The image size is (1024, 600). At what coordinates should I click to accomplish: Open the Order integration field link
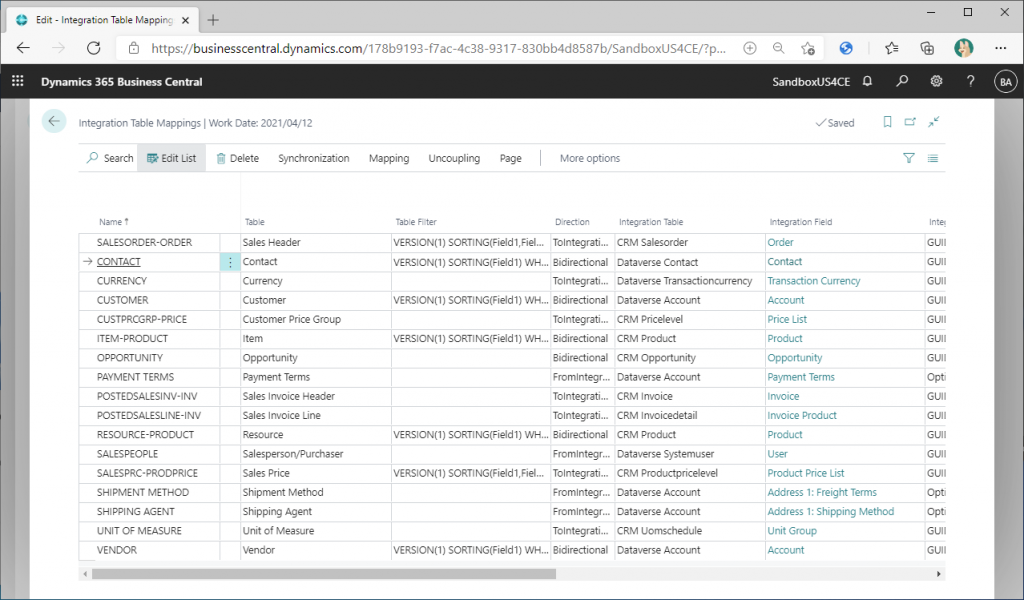coord(780,242)
